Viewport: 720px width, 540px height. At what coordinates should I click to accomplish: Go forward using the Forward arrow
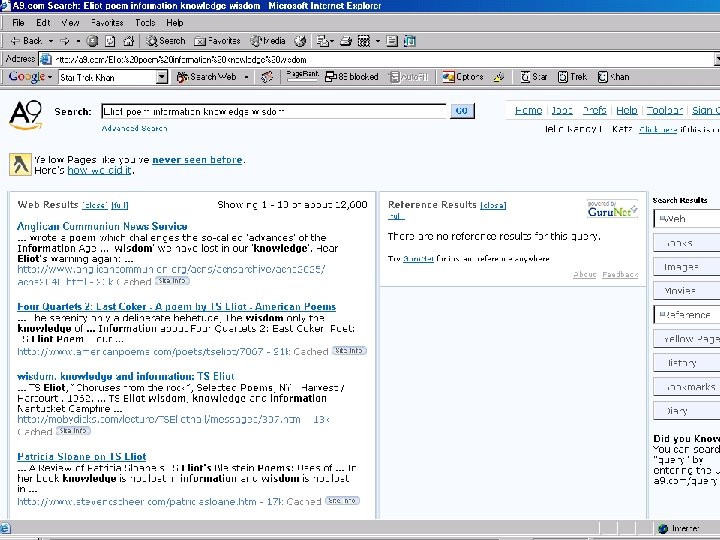coord(65,41)
